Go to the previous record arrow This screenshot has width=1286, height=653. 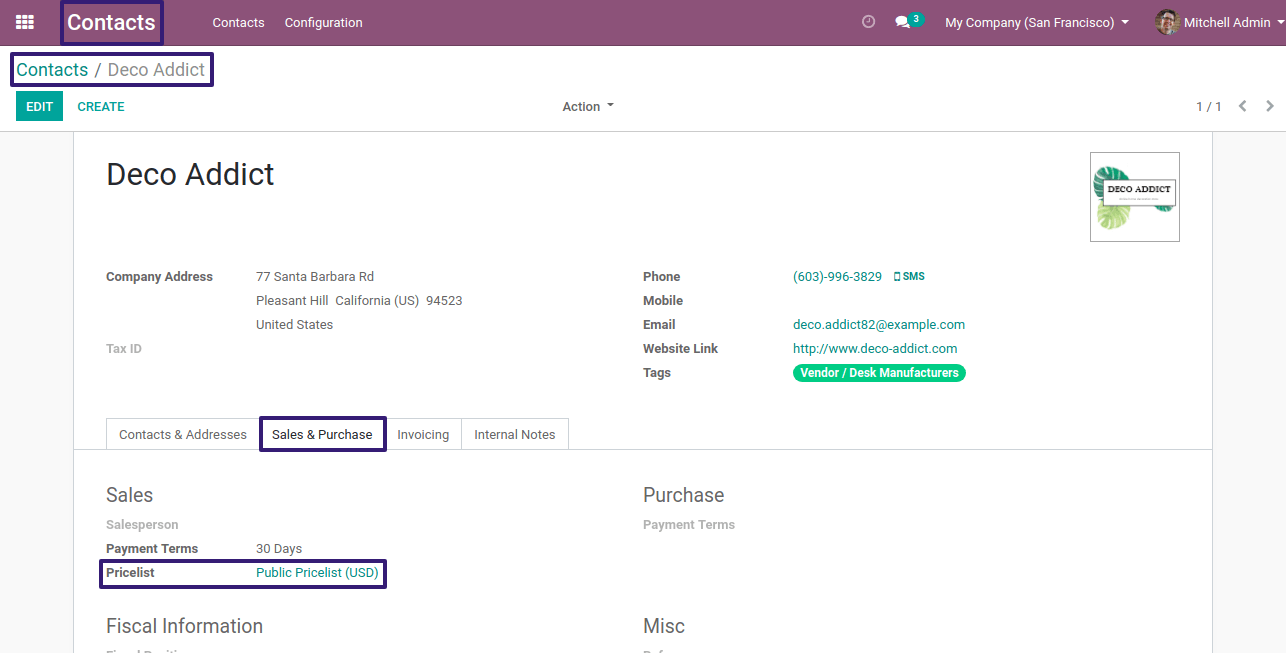[x=1242, y=106]
